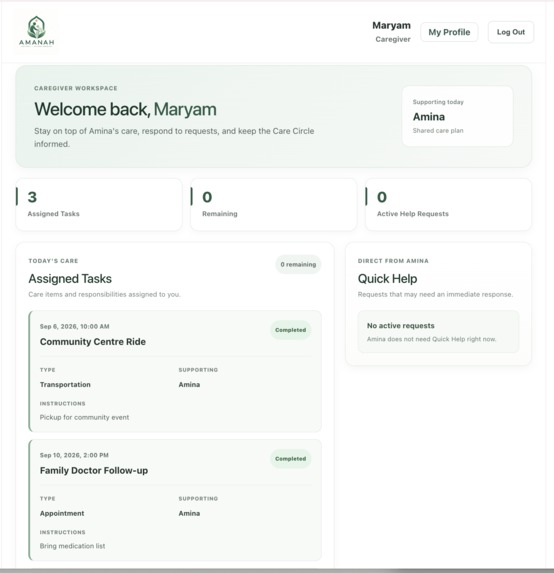Click the Shared care plan text

point(438,130)
